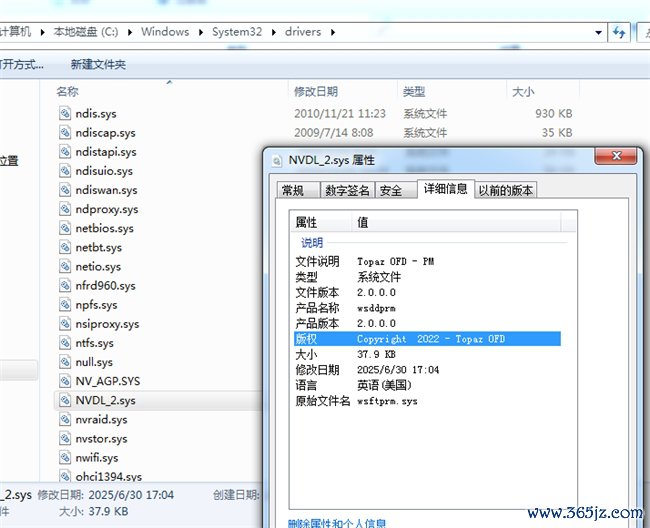This screenshot has width=650, height=528.
Task: Click the 说明 group header
Action: 312,242
